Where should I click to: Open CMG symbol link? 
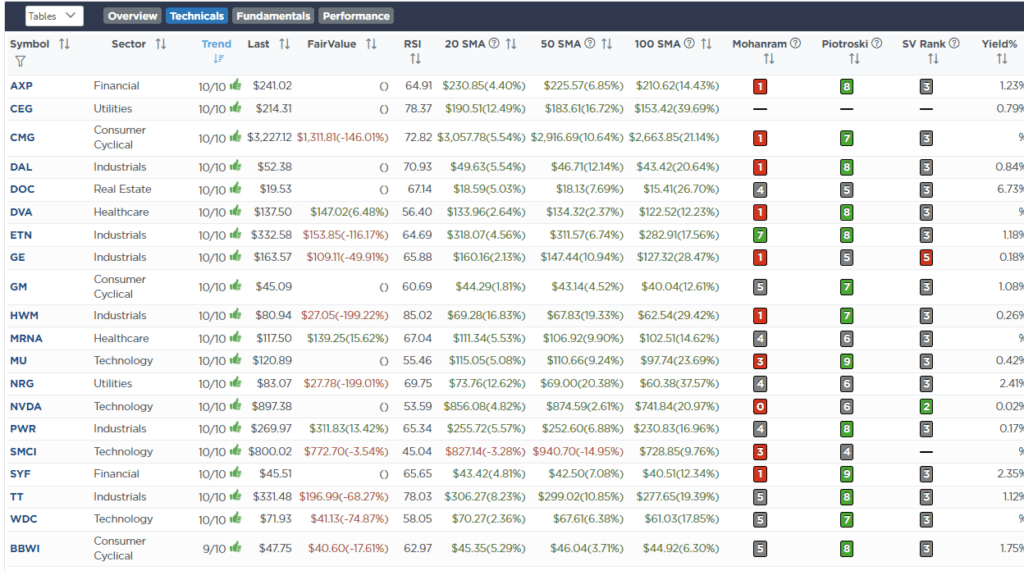tap(22, 137)
